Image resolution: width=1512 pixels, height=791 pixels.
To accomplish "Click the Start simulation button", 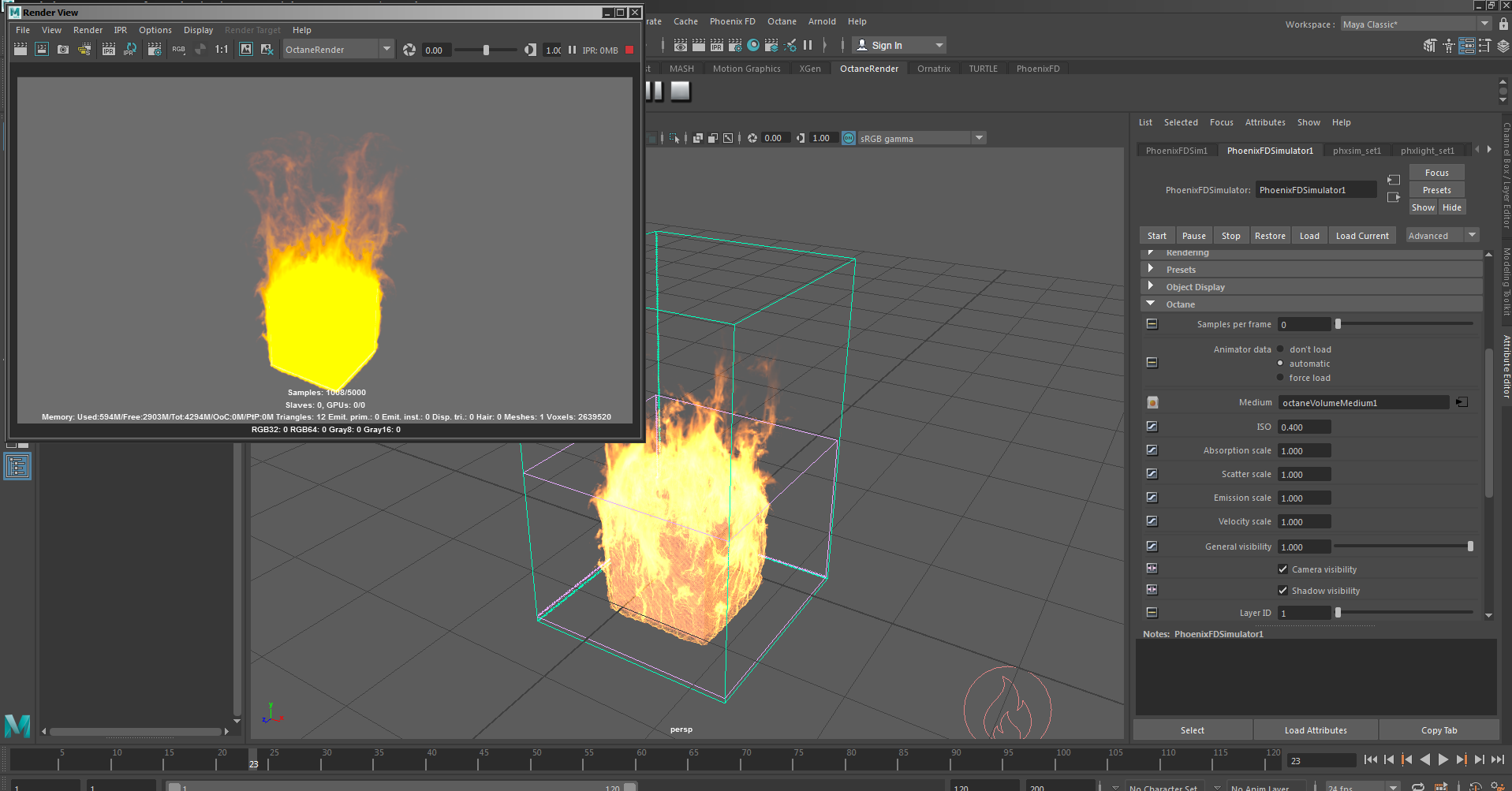I will [x=1157, y=236].
